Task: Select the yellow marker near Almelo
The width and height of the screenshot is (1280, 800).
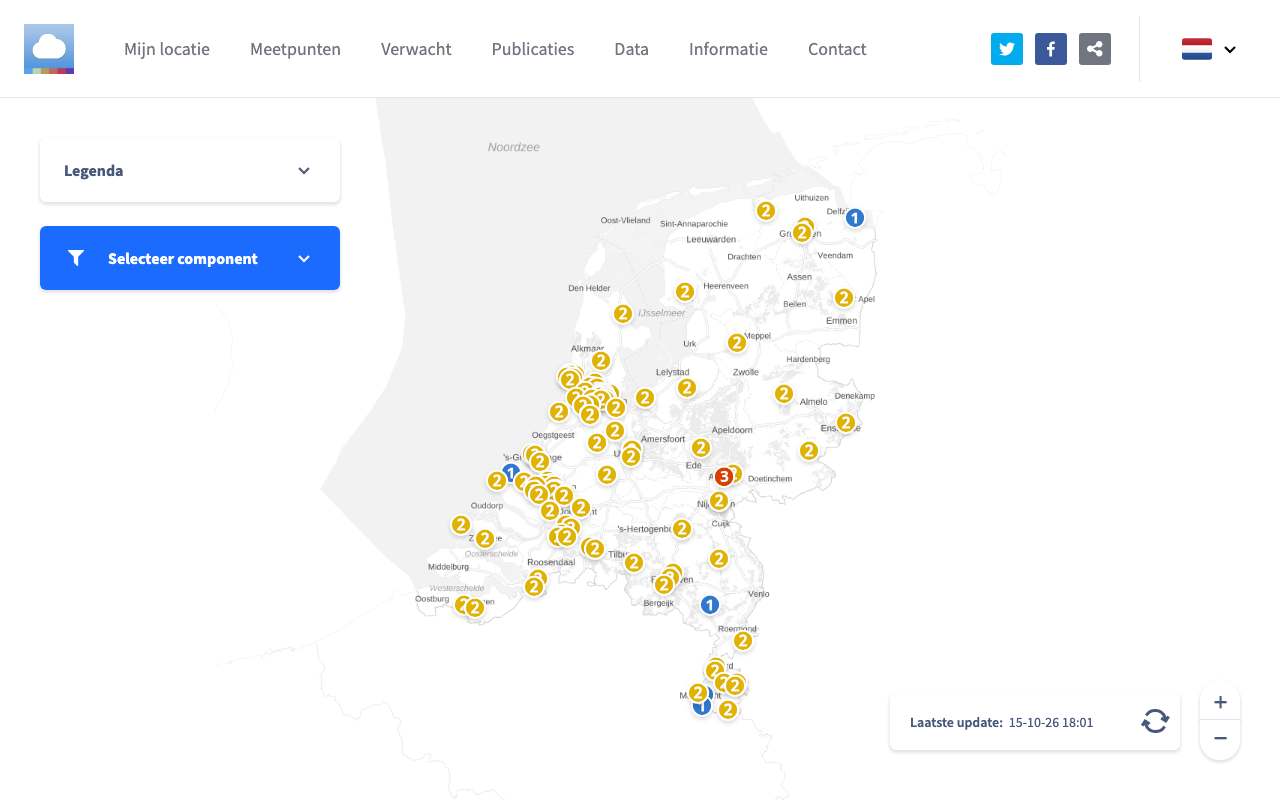Action: pyautogui.click(x=784, y=394)
